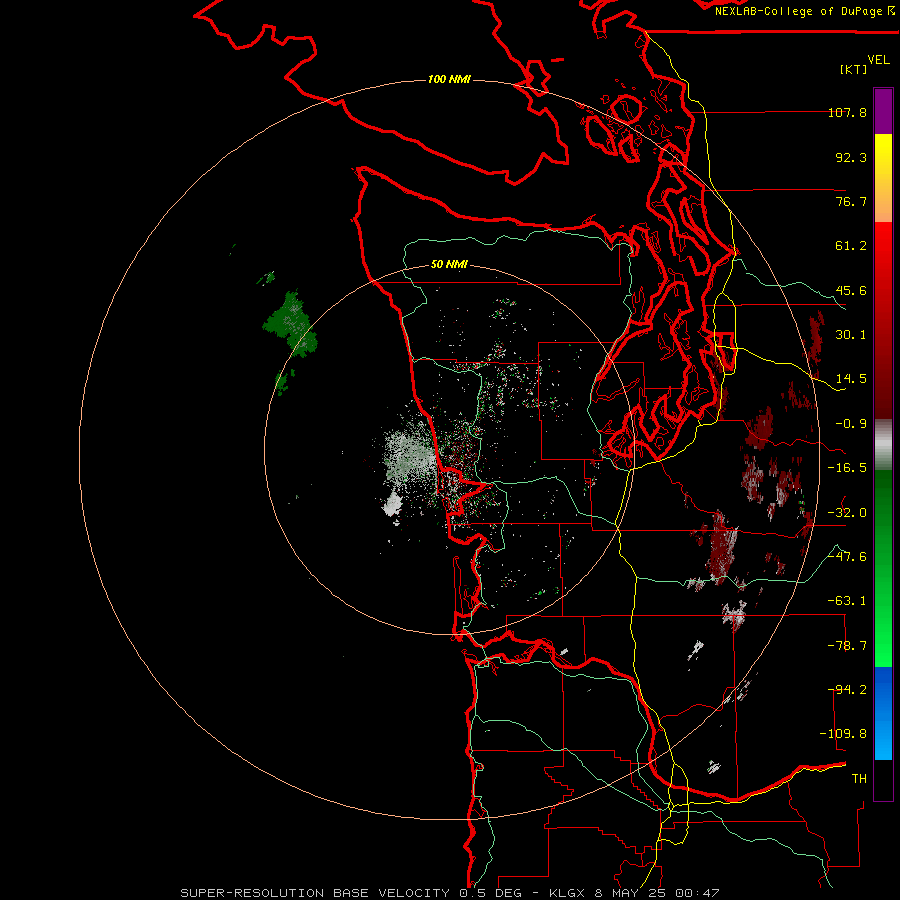The height and width of the screenshot is (900, 900).
Task: Click the -109.8 velocity scale value
Action: (x=843, y=734)
